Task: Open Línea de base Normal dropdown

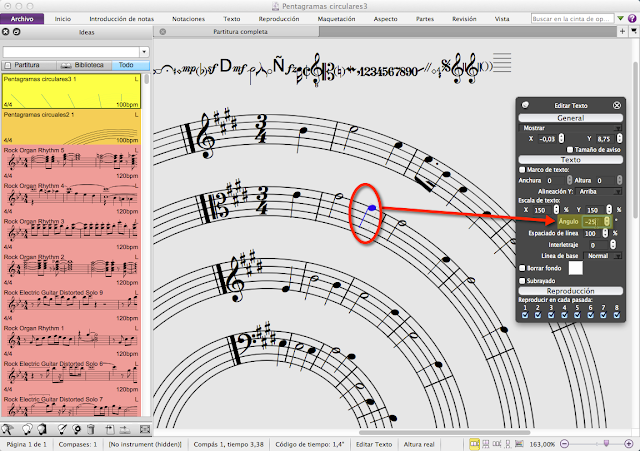Action: [604, 256]
